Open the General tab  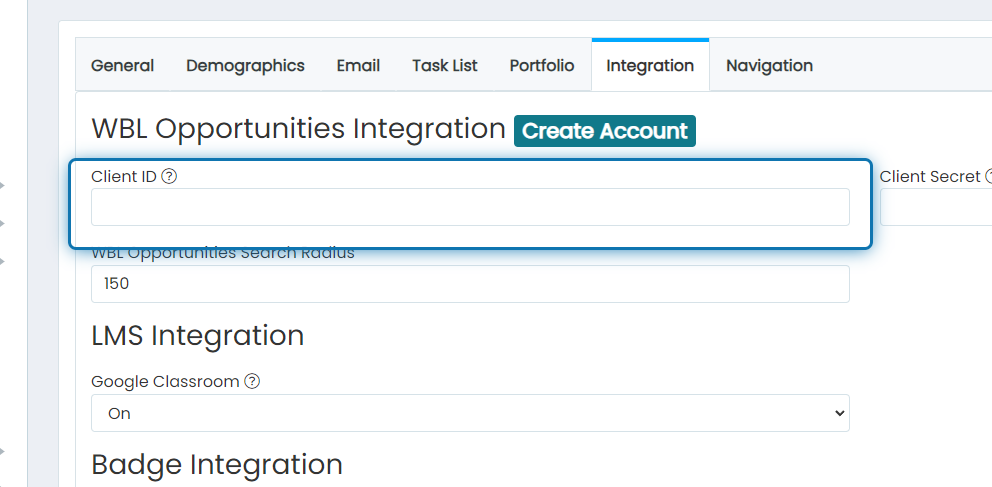[122, 66]
